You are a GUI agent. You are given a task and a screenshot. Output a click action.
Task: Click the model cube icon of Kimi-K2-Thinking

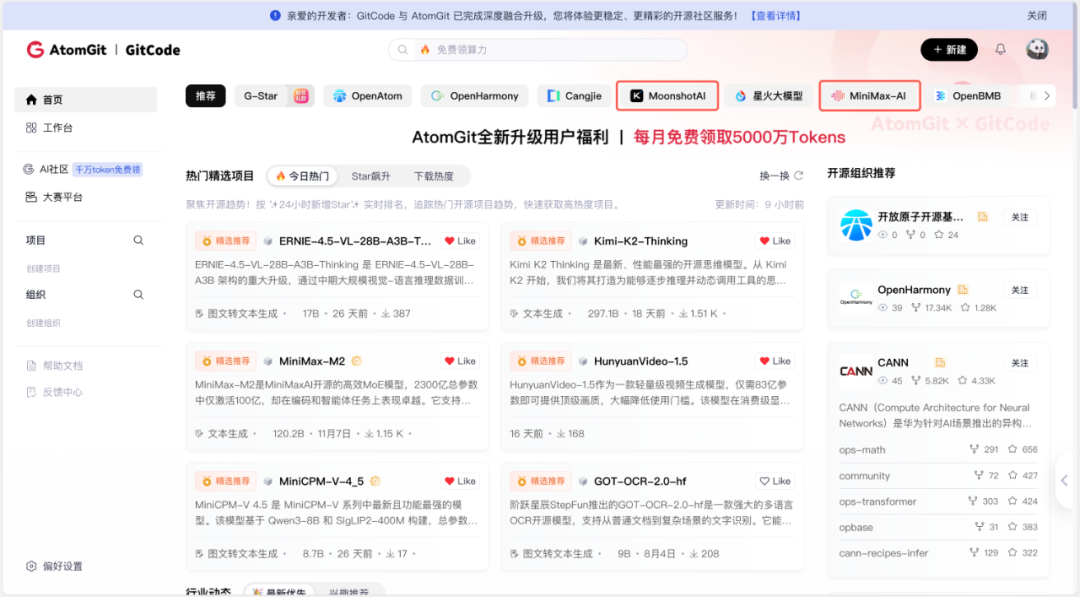(x=583, y=241)
